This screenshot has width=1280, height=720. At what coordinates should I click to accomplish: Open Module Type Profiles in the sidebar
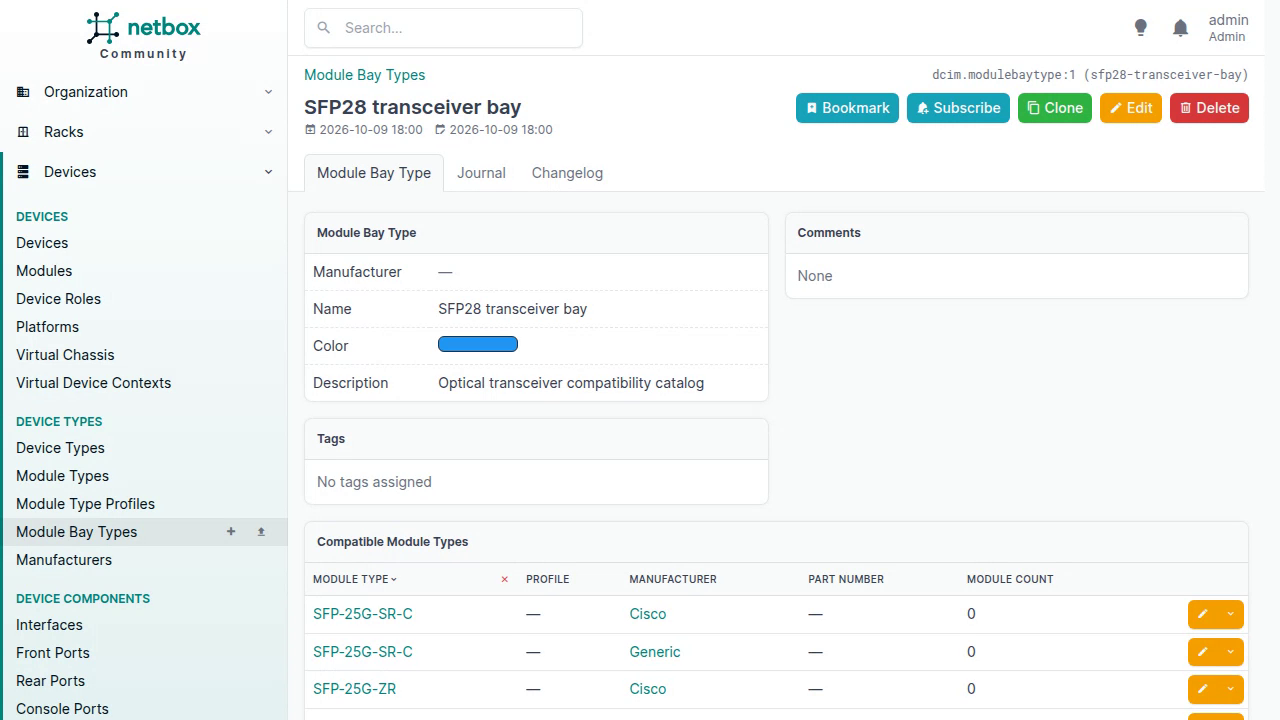(85, 504)
